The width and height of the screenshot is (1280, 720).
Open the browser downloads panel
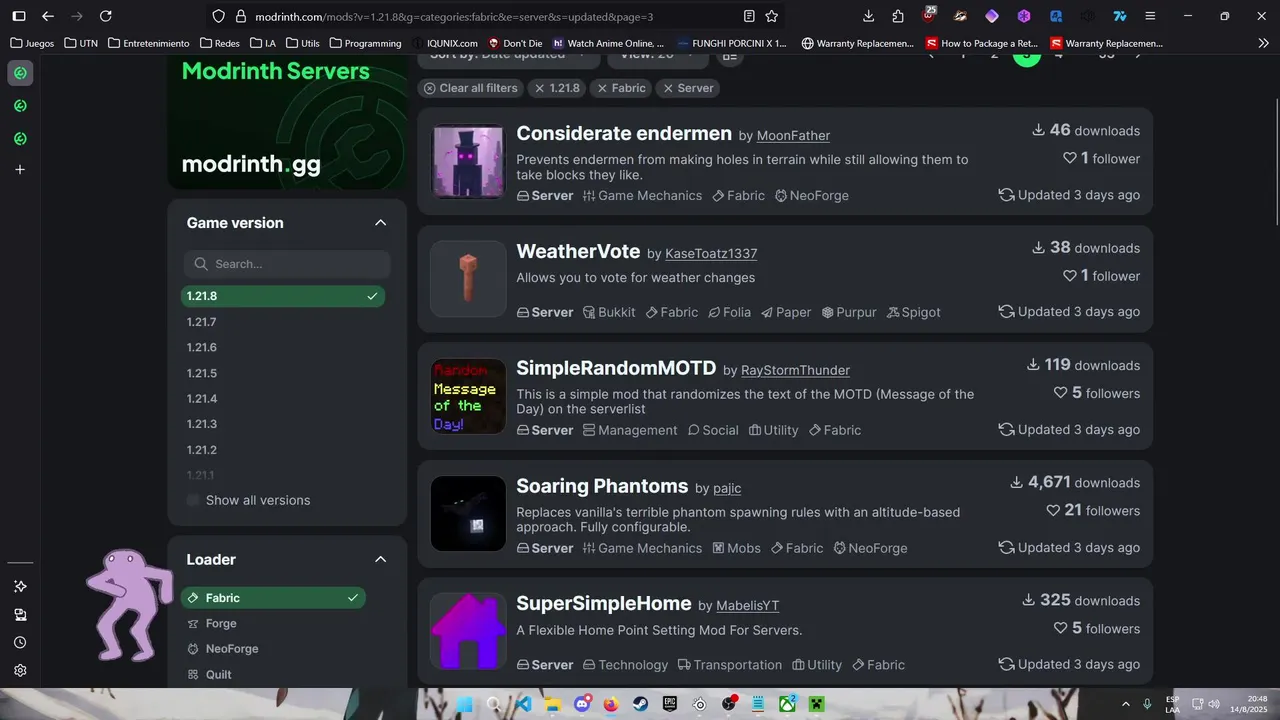(868, 16)
